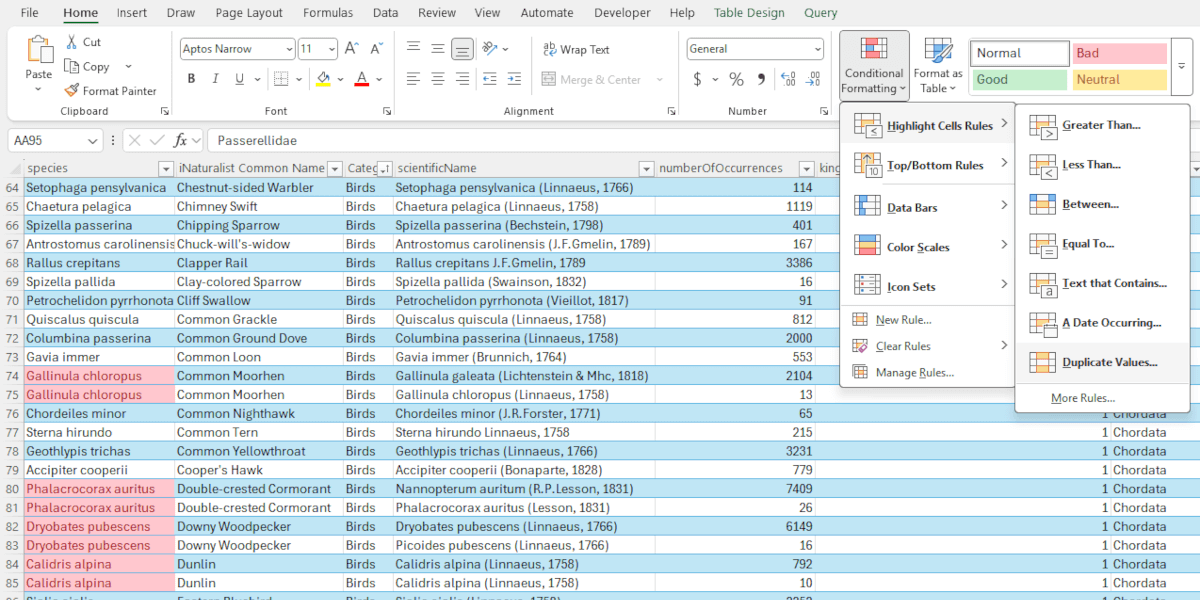Open Color Scales submenu
This screenshot has height=600, width=1200.
tap(928, 247)
